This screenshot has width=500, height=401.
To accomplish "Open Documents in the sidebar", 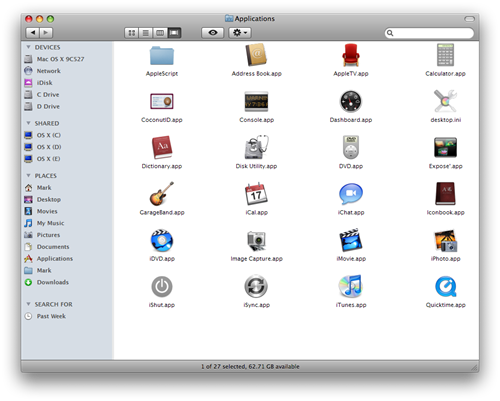I will [47, 247].
